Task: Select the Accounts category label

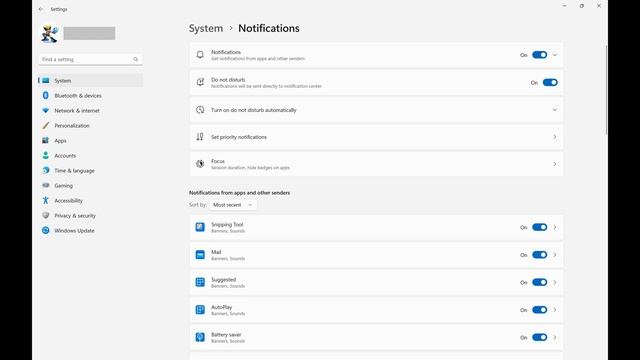Action: [65, 156]
